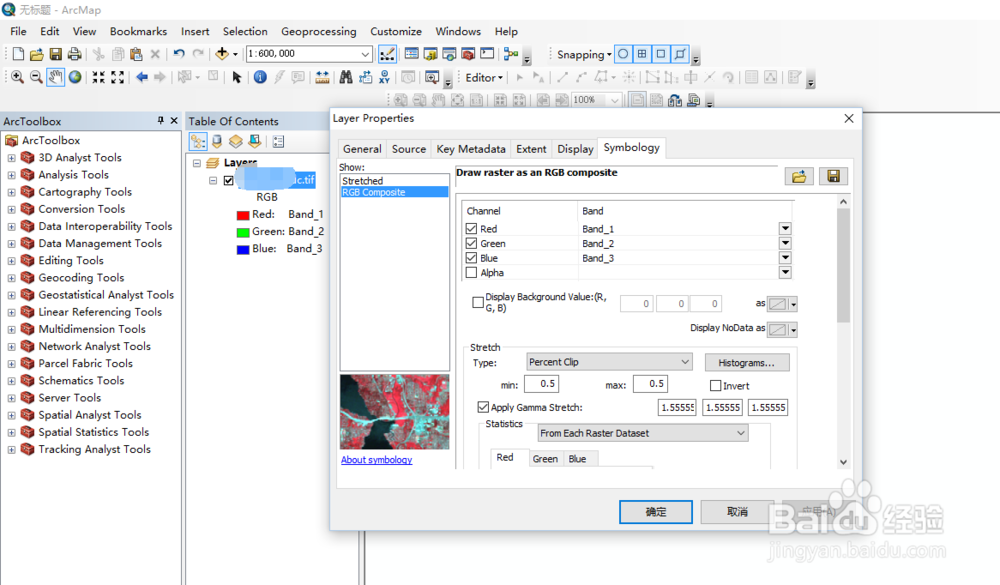The height and width of the screenshot is (585, 1000).
Task: Click the symbology save disk icon
Action: tap(834, 176)
